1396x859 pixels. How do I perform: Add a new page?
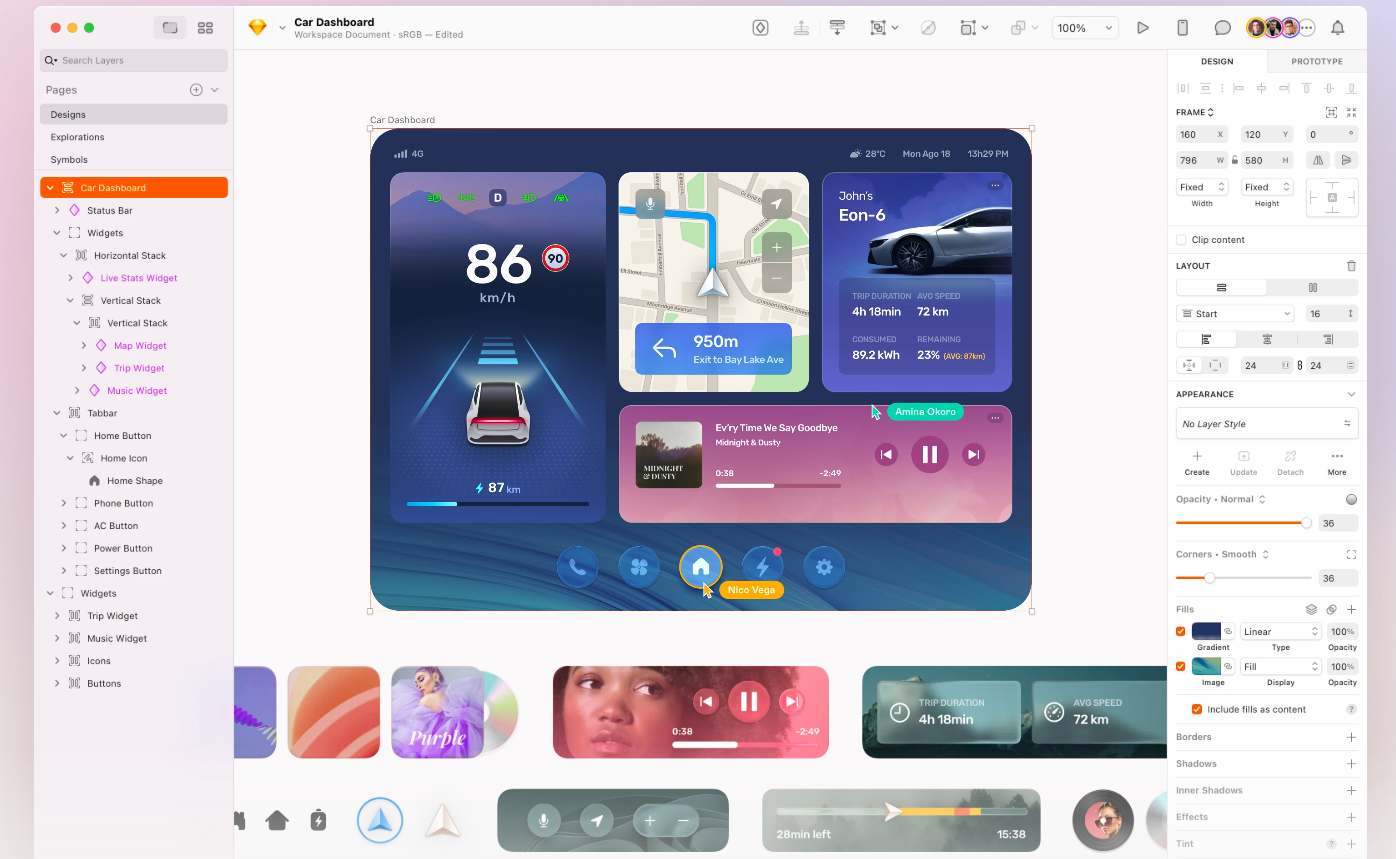click(x=196, y=90)
